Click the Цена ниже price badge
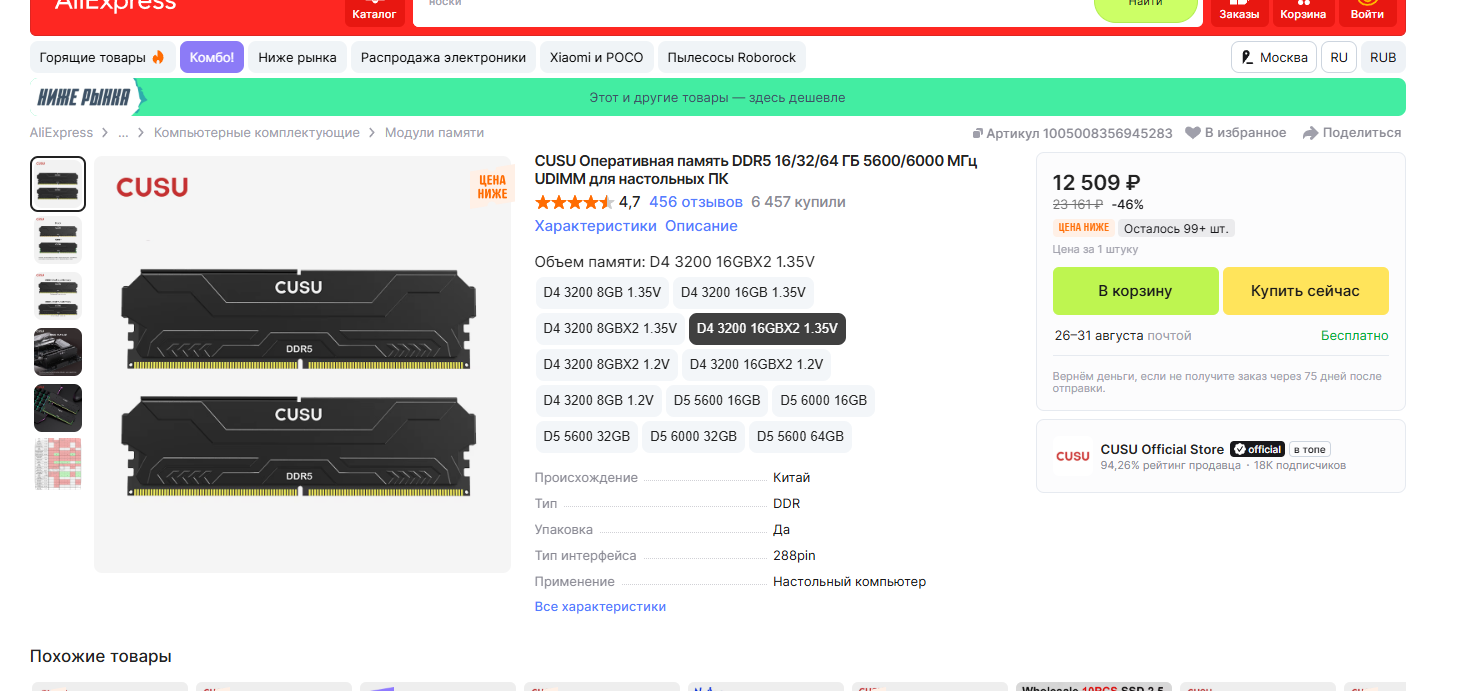Image resolution: width=1465 pixels, height=691 pixels. click(x=1083, y=228)
